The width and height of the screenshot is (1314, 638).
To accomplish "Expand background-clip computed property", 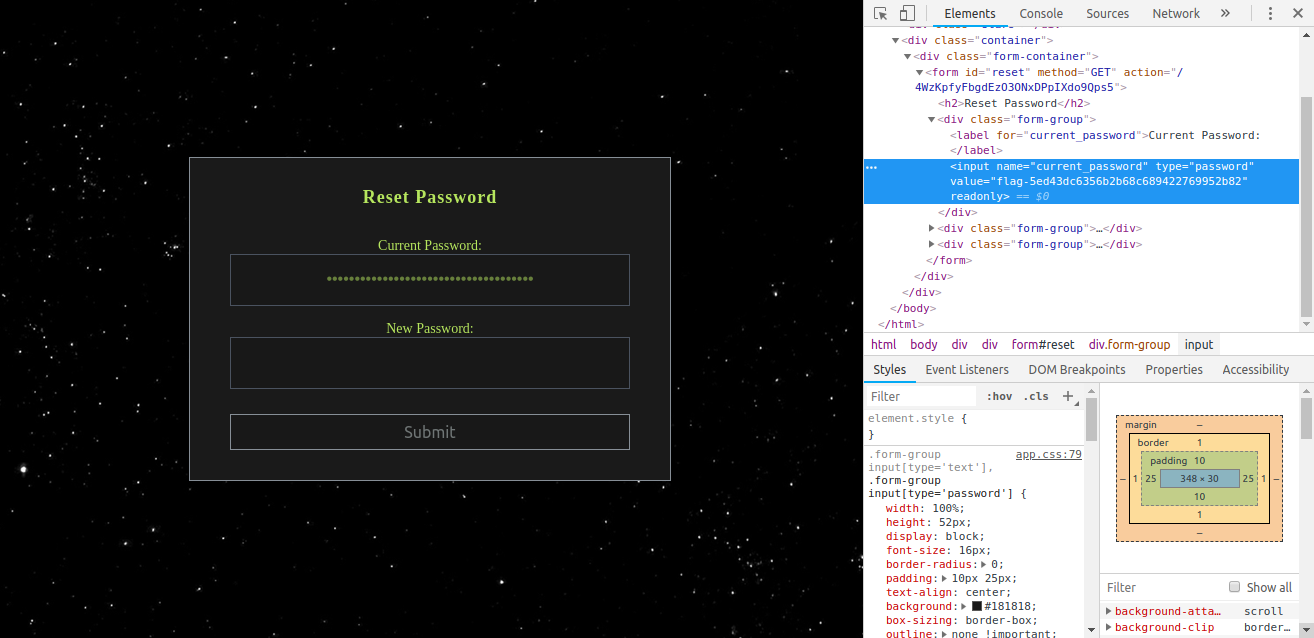I will pyautogui.click(x=1108, y=628).
